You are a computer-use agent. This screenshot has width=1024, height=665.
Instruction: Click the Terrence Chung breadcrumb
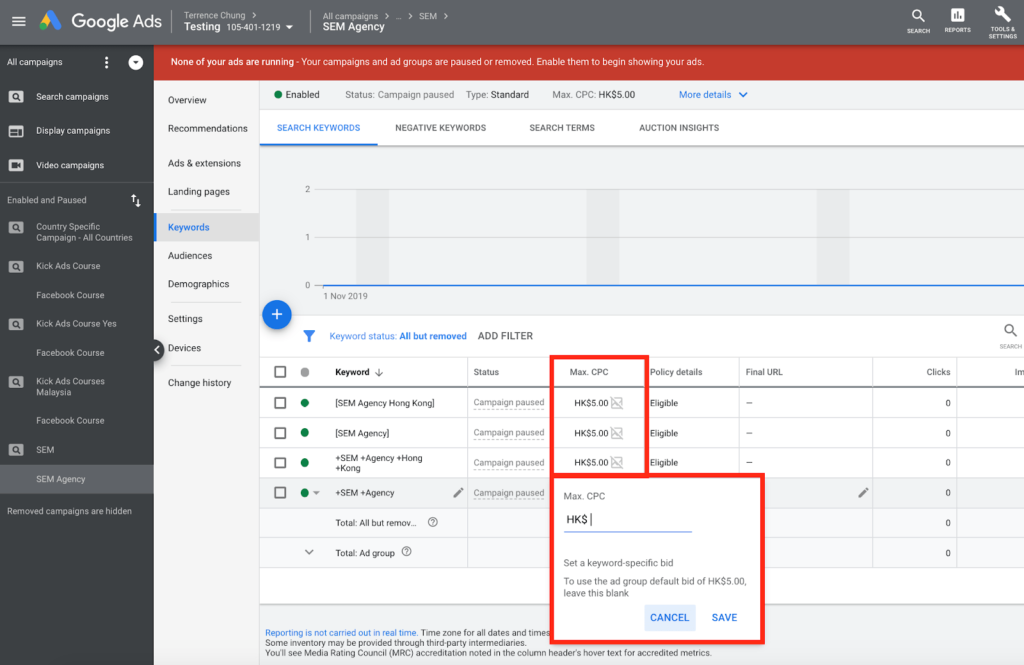[x=214, y=15]
